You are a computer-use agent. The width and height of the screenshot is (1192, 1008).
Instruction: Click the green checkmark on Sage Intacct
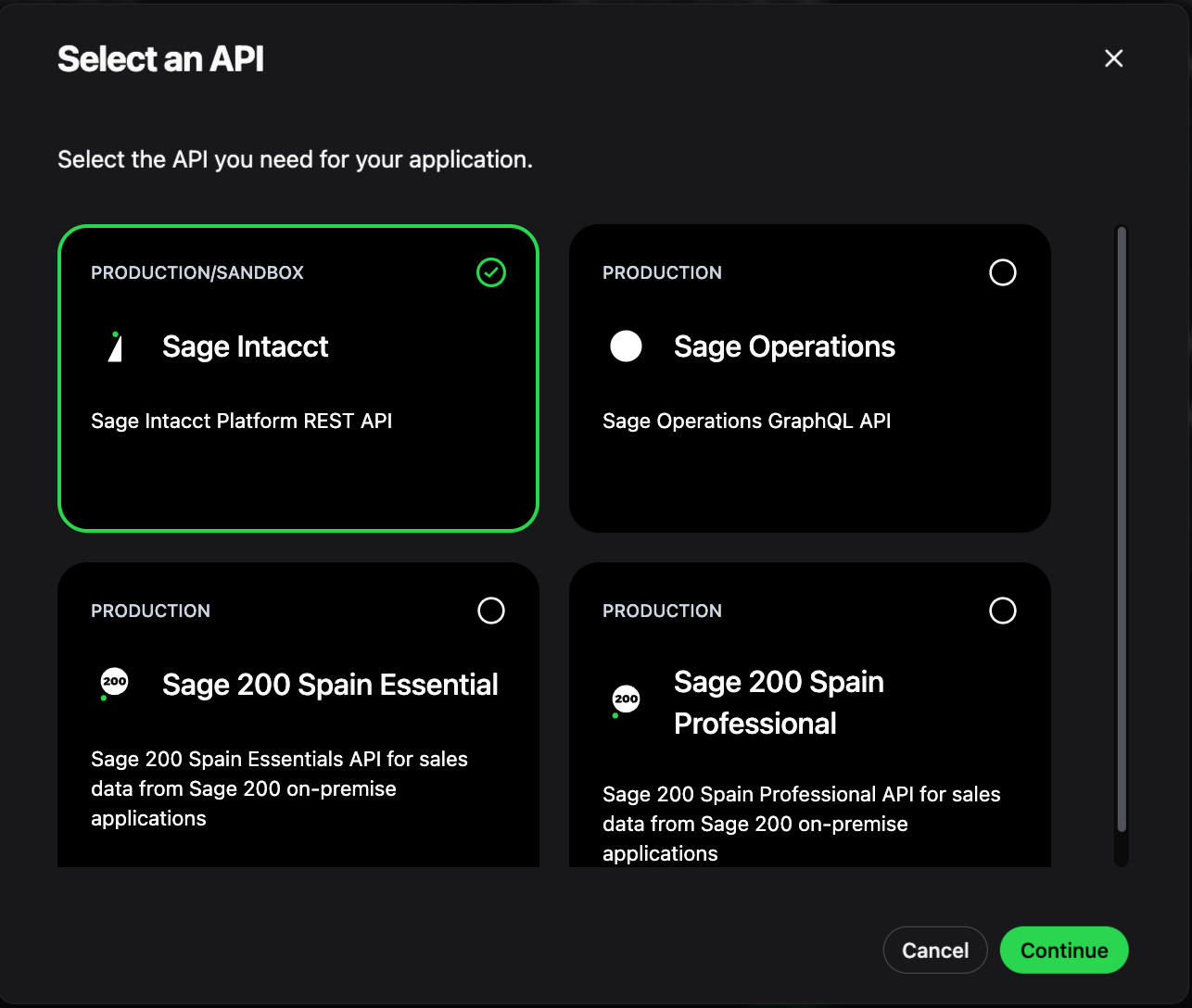click(491, 272)
